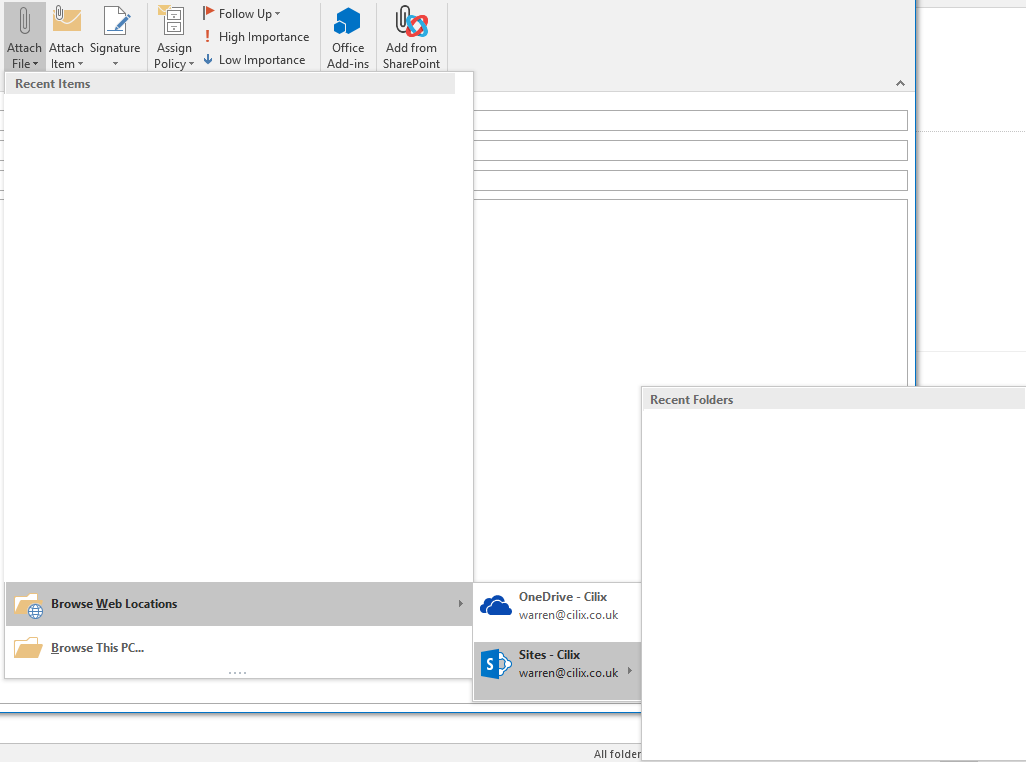This screenshot has width=1026, height=762.
Task: Choose Browse This PC option
Action: (239, 648)
